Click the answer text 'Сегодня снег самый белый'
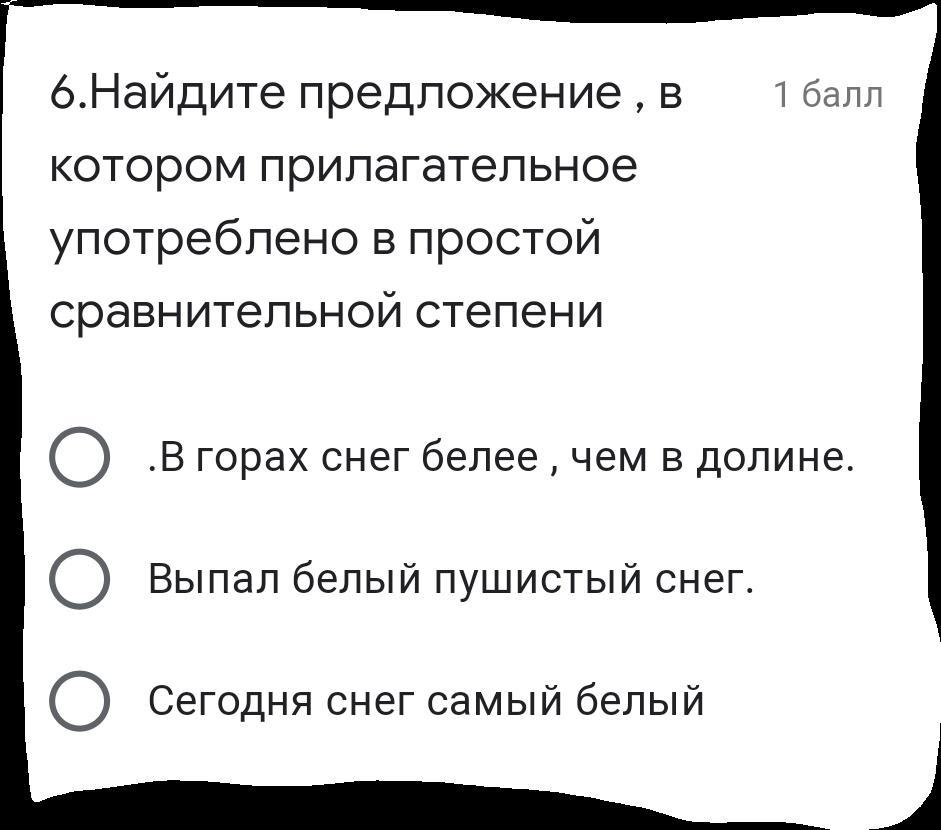This screenshot has height=830, width=941. 425,701
